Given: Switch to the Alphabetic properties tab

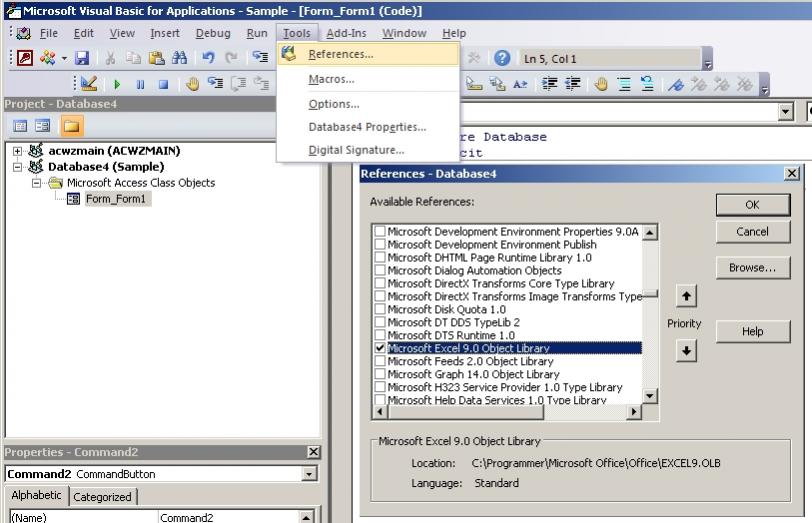Looking at the screenshot, I should tap(36, 495).
